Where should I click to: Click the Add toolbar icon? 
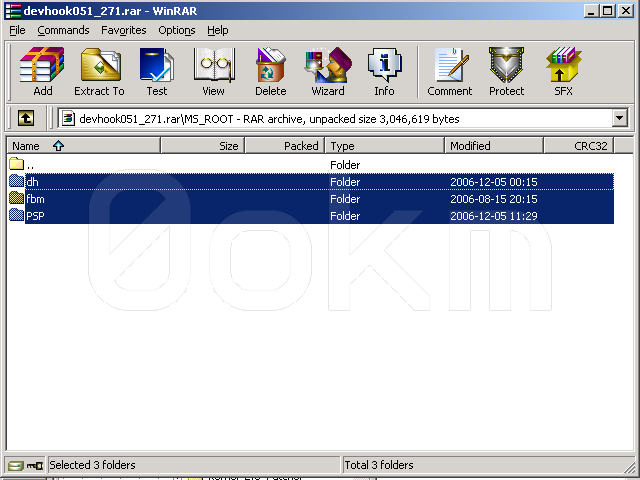(42, 71)
